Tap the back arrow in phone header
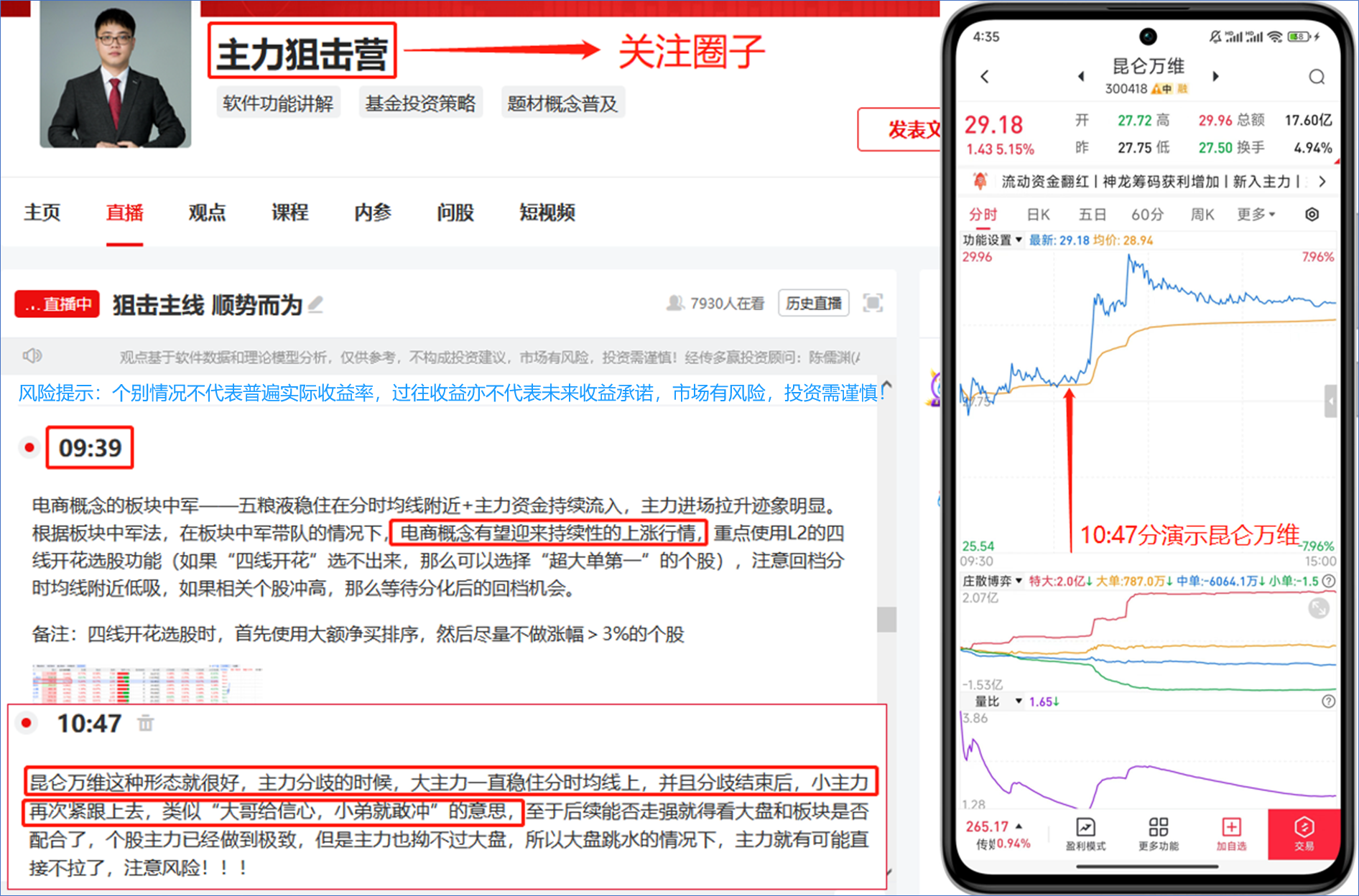This screenshot has width=1359, height=896. 985,76
